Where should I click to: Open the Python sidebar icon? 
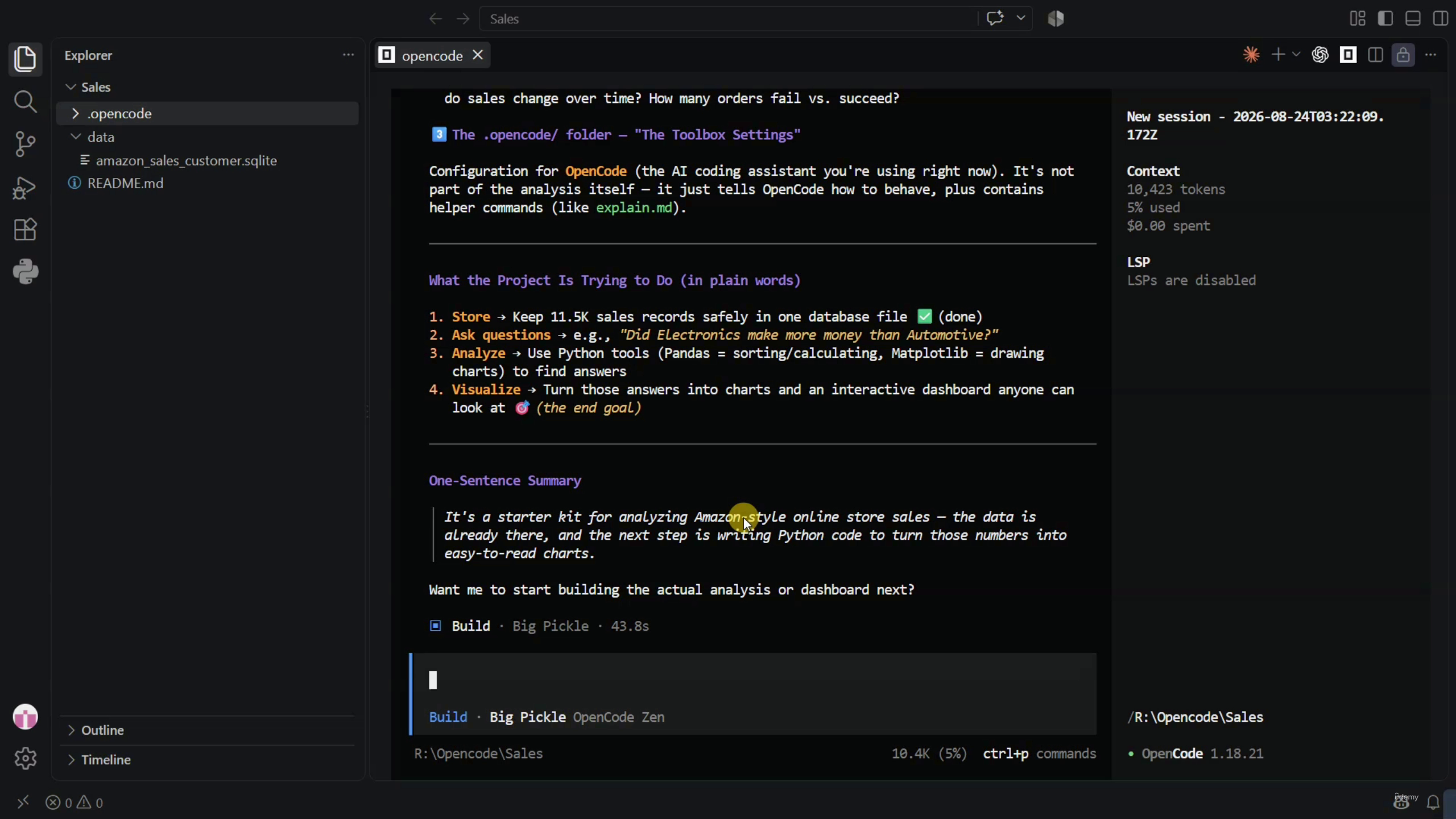click(25, 272)
